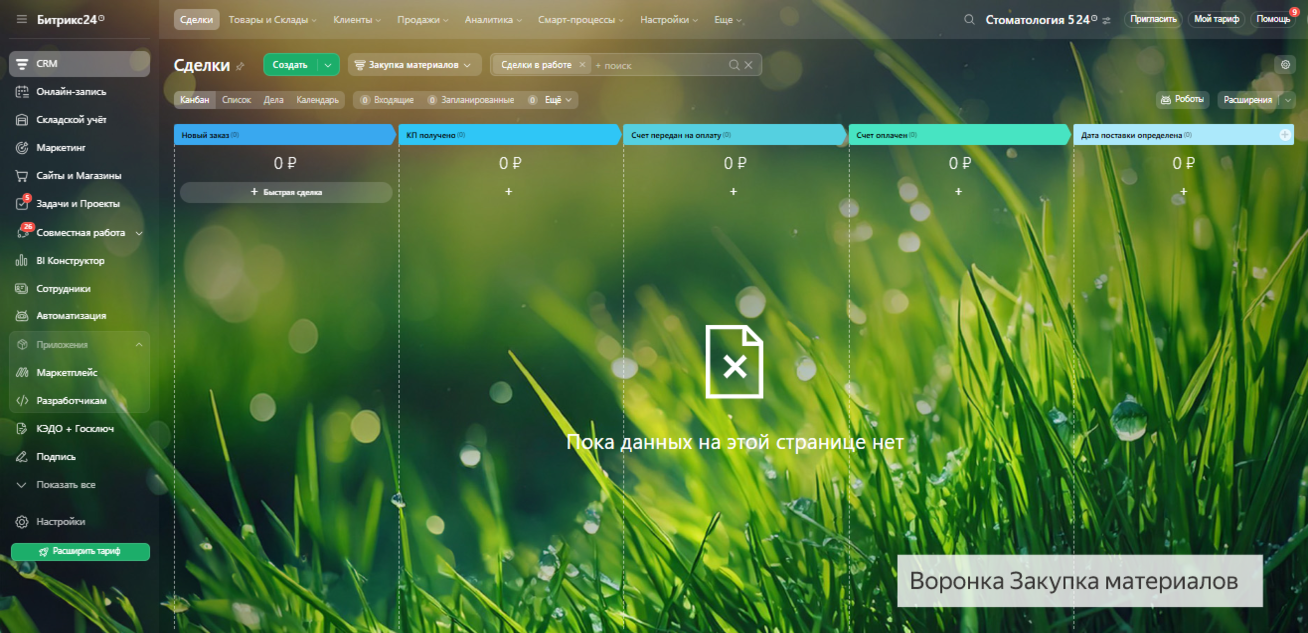Click the search magnifier in the top bar

(969, 19)
